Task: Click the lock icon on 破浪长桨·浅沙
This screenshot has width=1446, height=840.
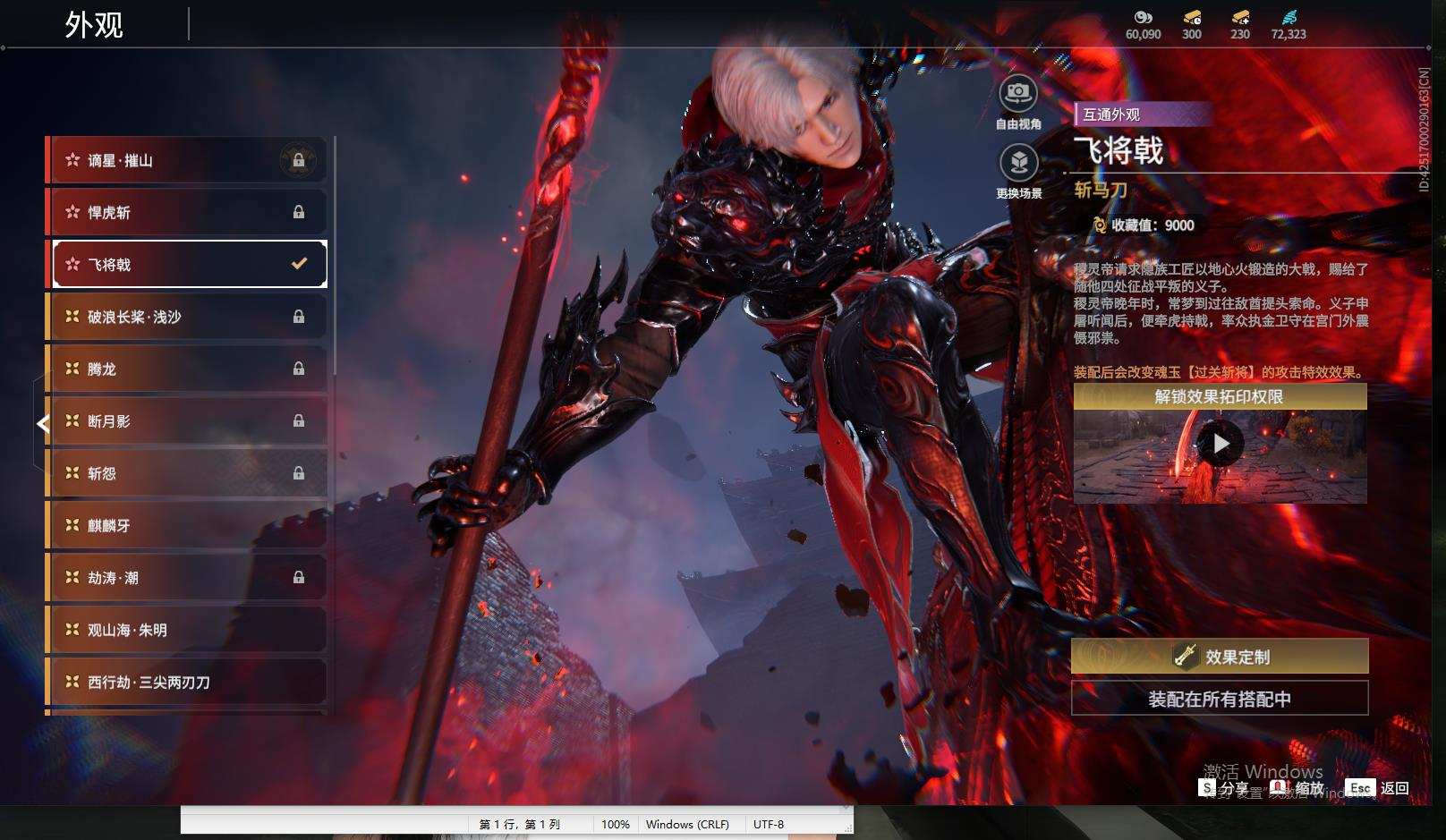Action: (299, 317)
